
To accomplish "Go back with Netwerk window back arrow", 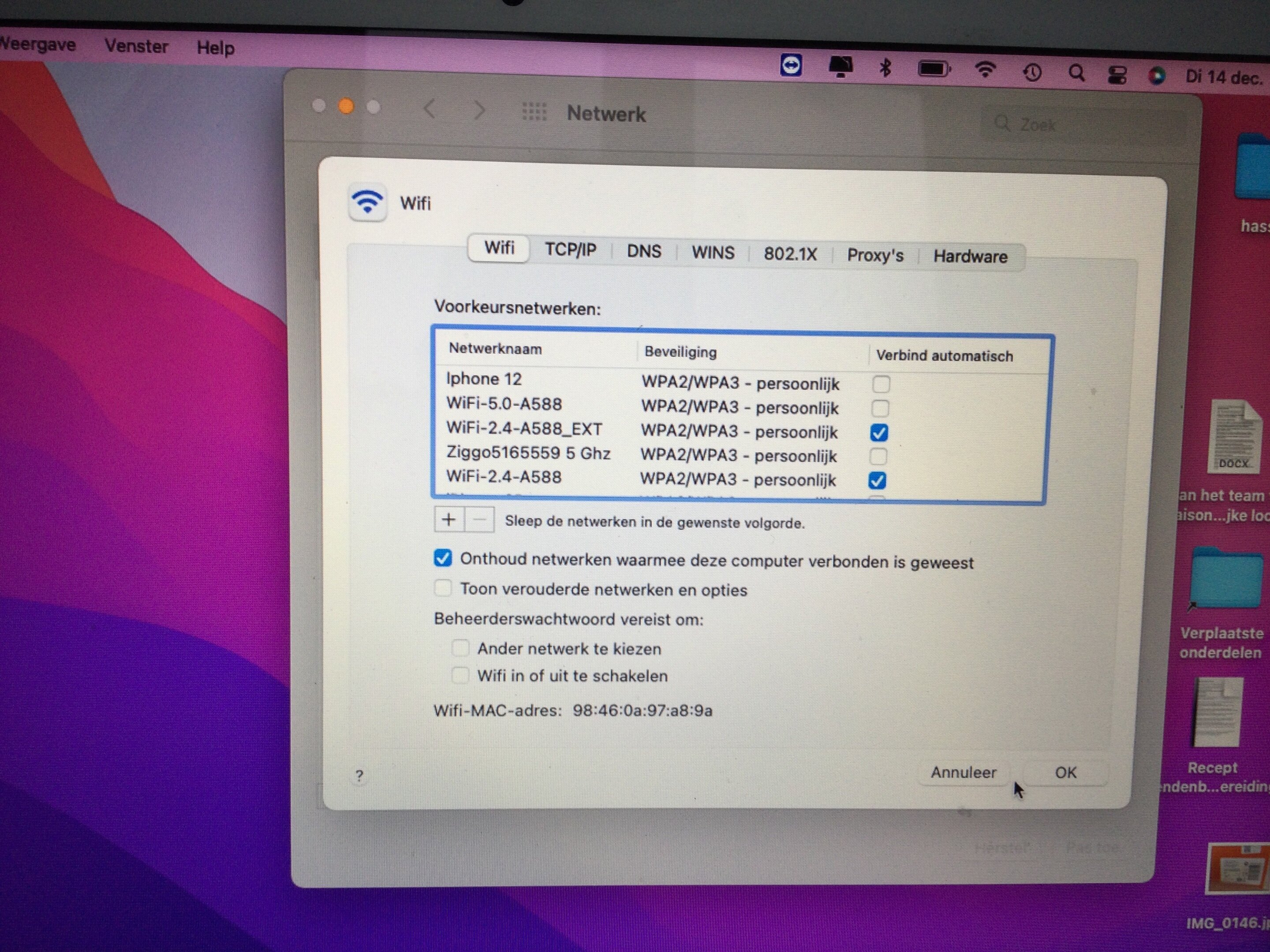I will pos(430,108).
